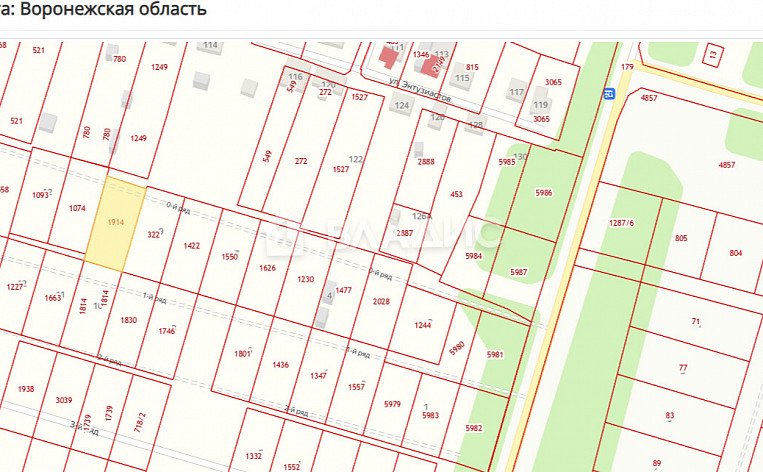Click the parcel label 5979
The image size is (763, 472).
point(392,404)
